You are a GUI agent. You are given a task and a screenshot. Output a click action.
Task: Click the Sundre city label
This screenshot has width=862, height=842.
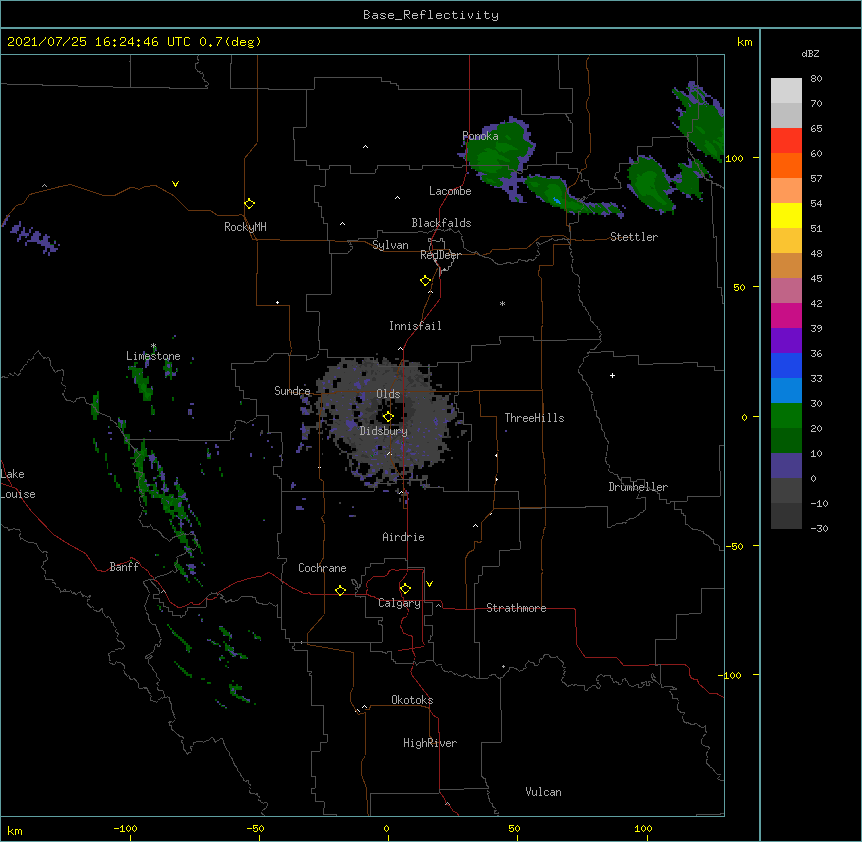[292, 391]
